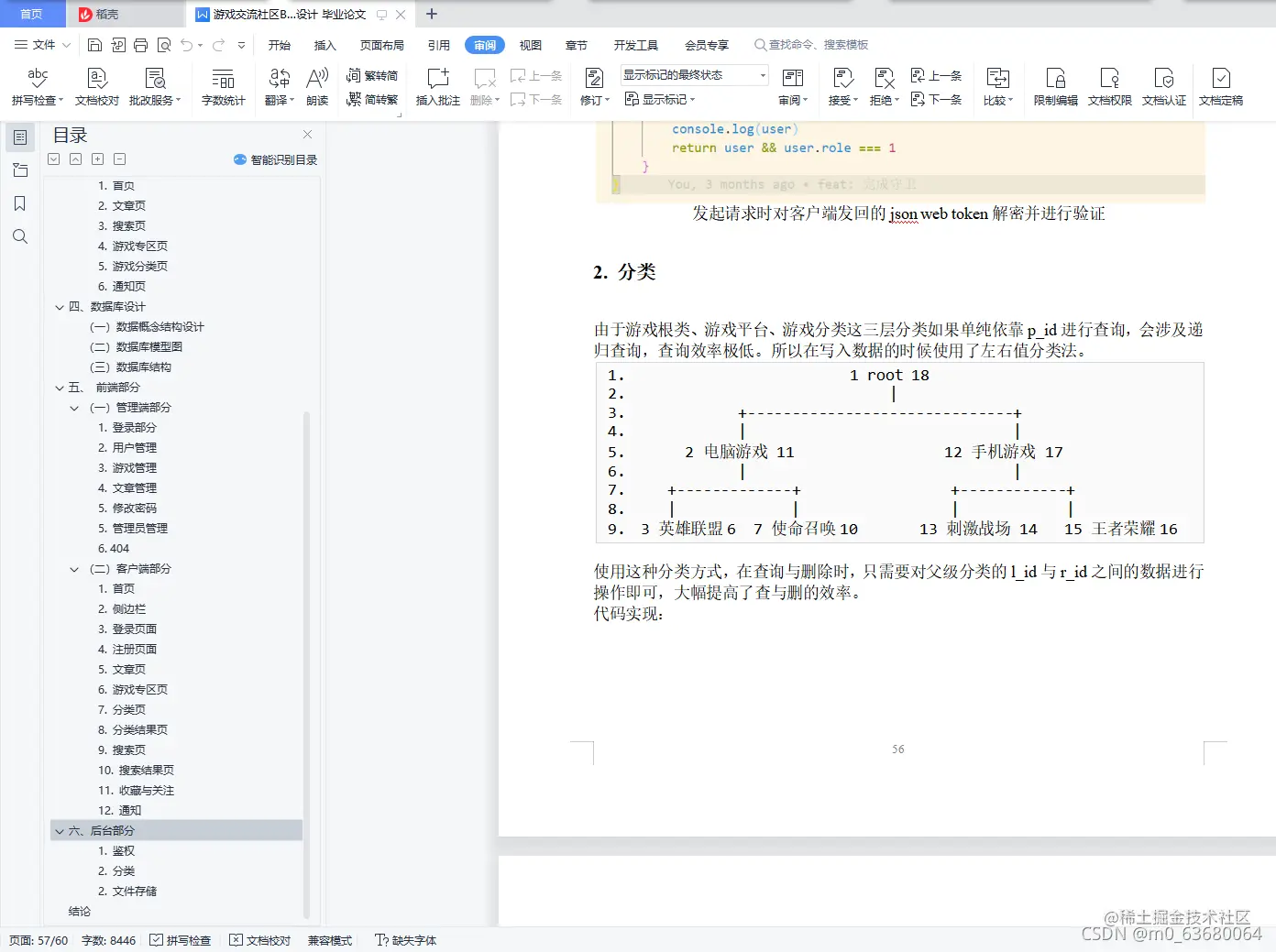Click the print preview icon in quick access bar
1276x952 pixels.
(x=164, y=45)
